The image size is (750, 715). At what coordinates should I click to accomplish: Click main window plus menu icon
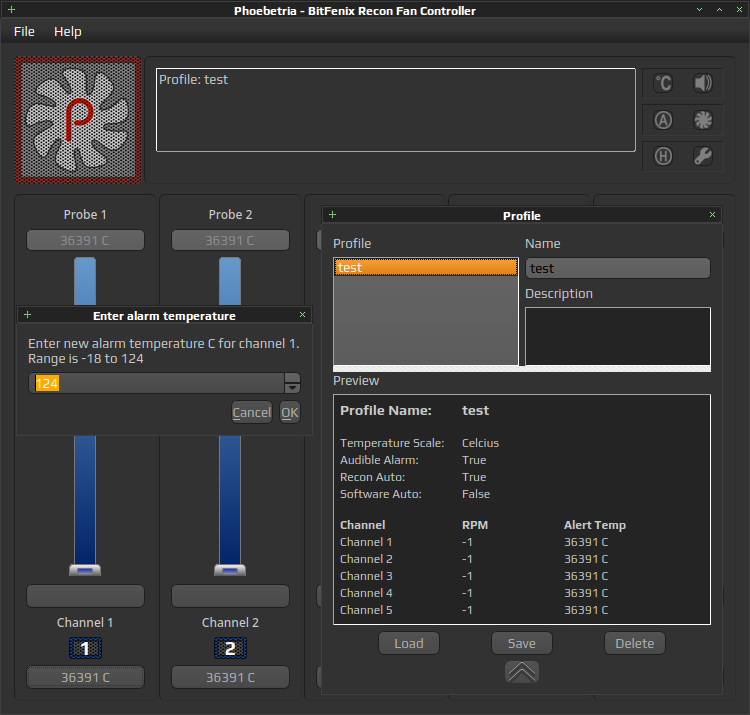(x=11, y=10)
